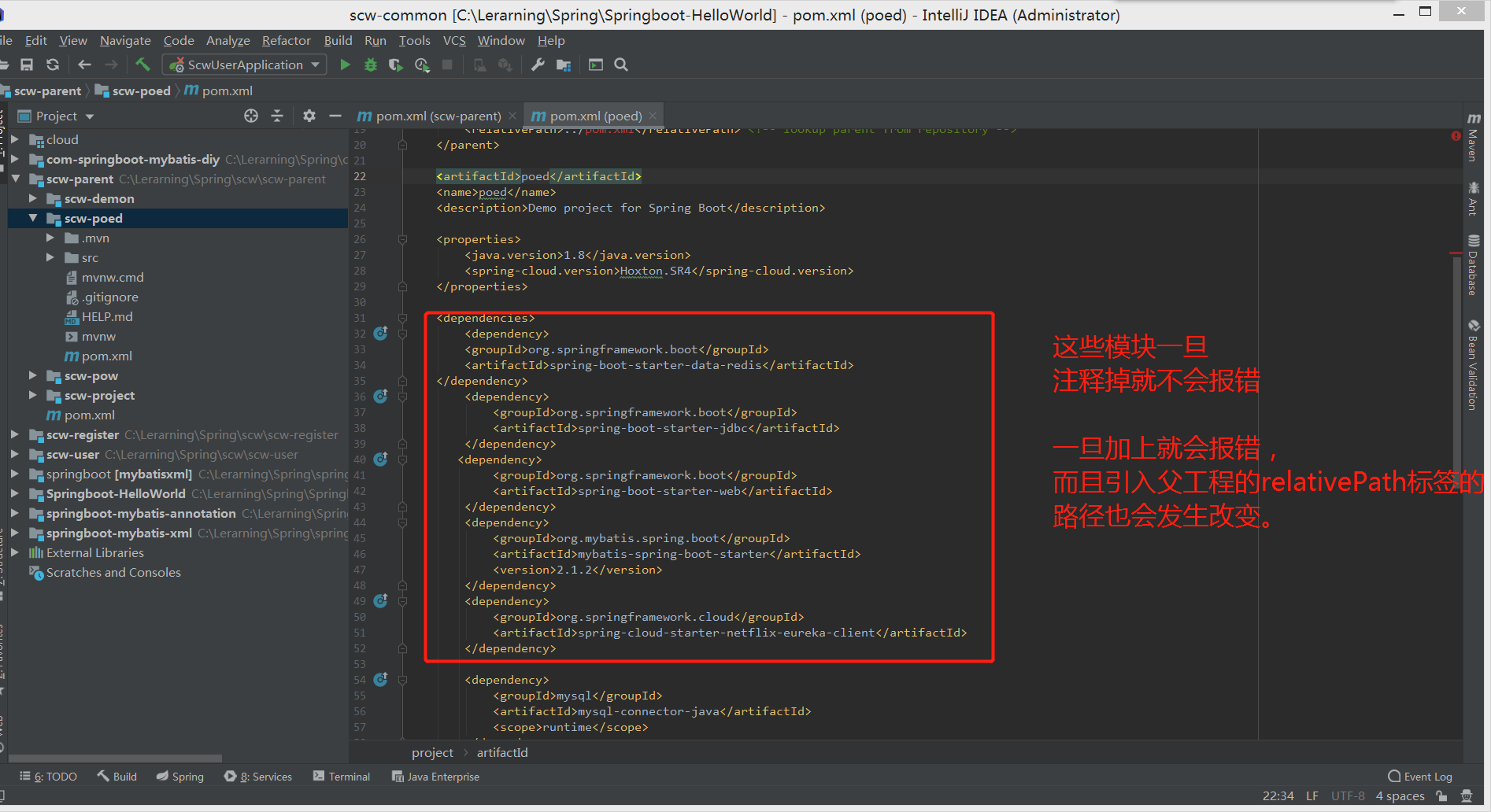Hide the Project panel with minus icon
Image resolution: width=1491 pixels, height=812 pixels.
point(335,116)
